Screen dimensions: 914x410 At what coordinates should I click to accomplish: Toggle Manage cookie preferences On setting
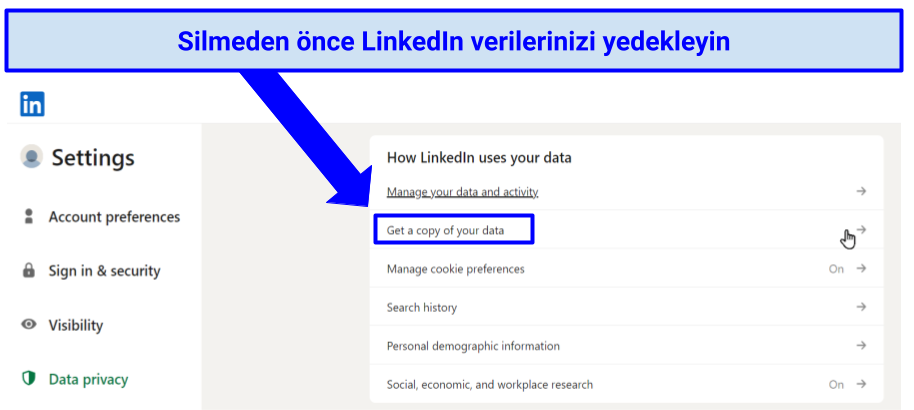[836, 269]
